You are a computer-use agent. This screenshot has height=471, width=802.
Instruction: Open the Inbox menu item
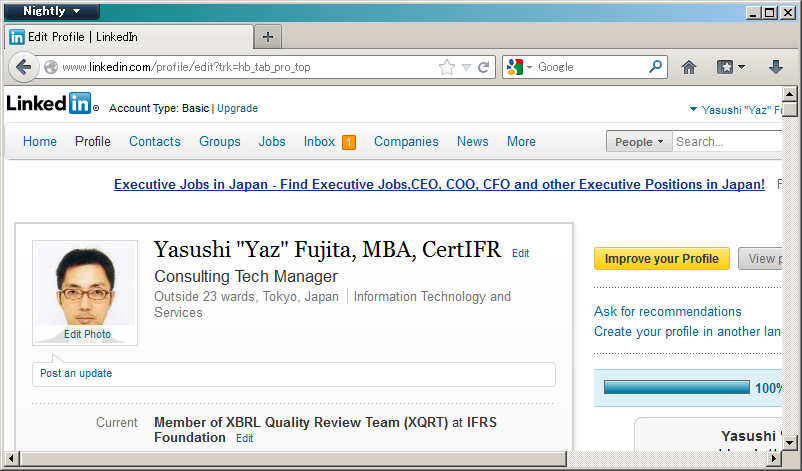point(319,142)
